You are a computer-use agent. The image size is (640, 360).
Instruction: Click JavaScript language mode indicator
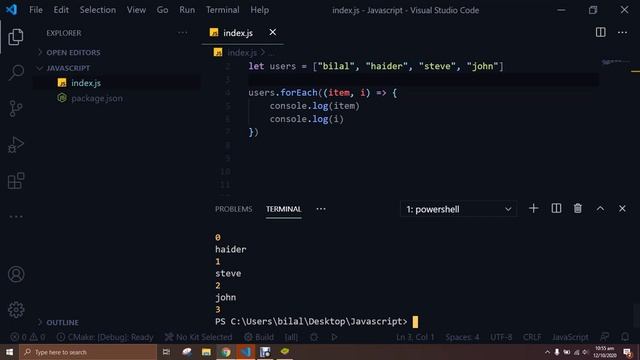[570, 337]
